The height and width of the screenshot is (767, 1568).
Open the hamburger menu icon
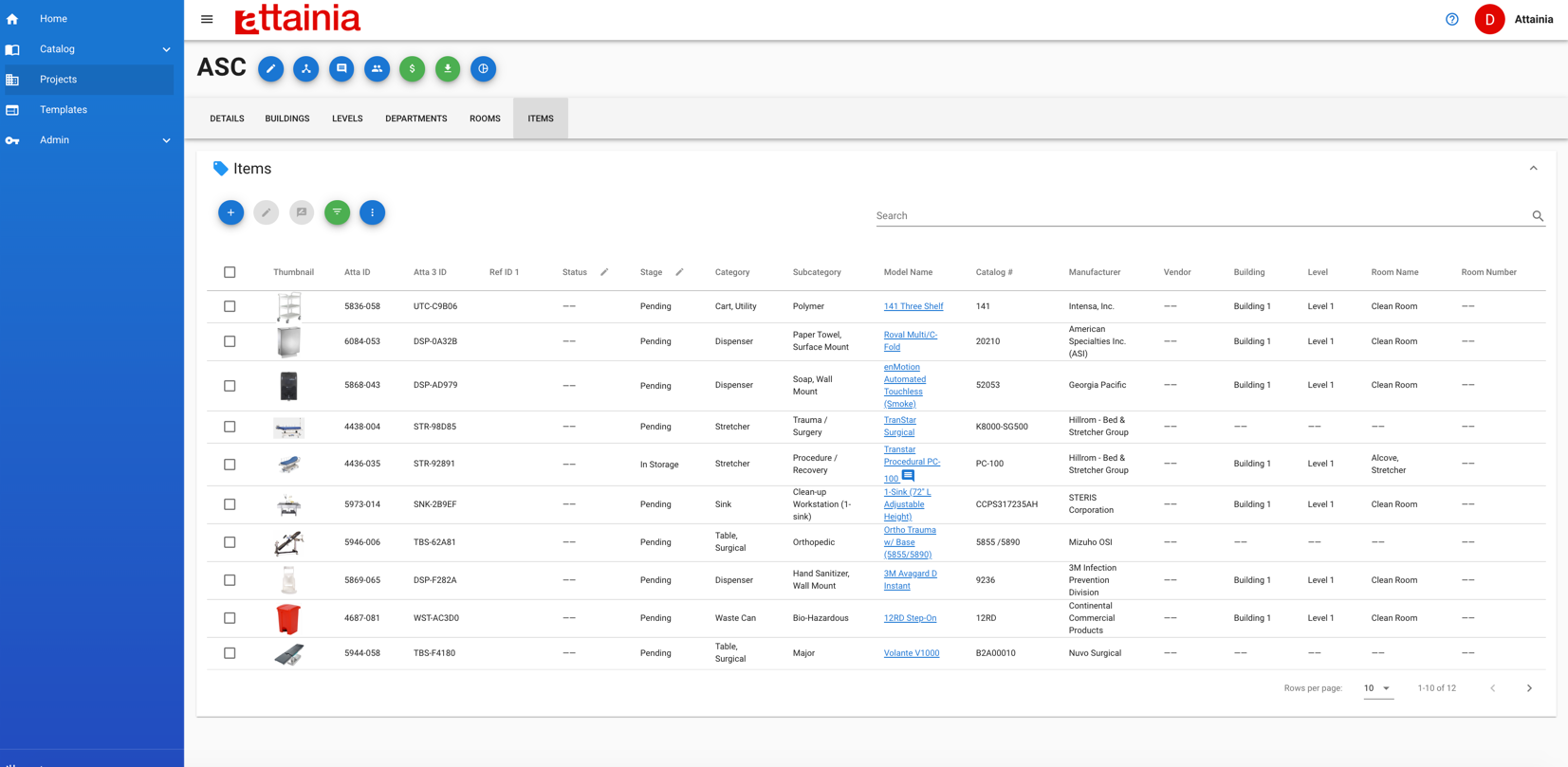(x=207, y=19)
